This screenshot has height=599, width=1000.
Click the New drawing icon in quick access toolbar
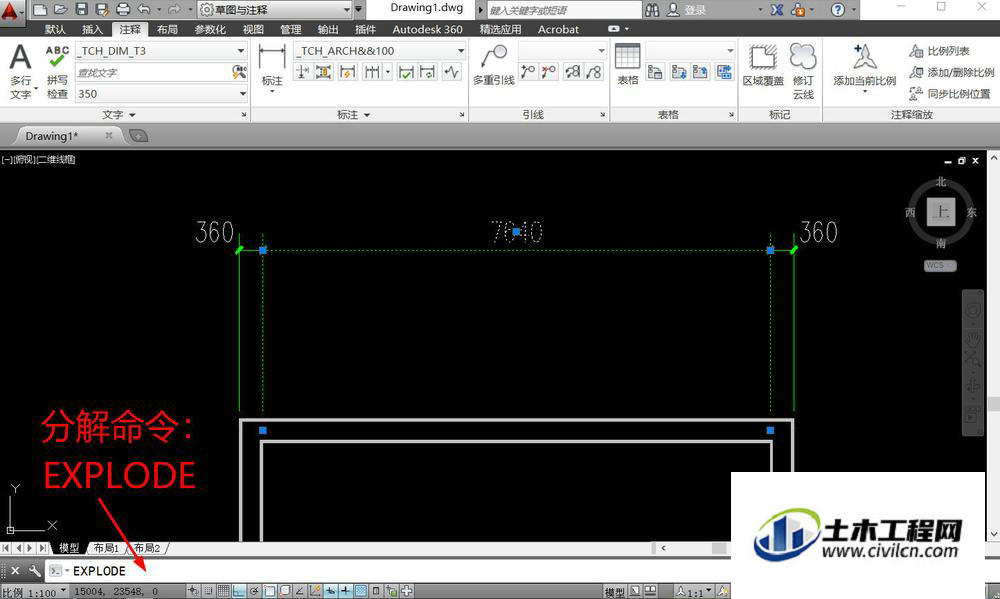point(40,10)
